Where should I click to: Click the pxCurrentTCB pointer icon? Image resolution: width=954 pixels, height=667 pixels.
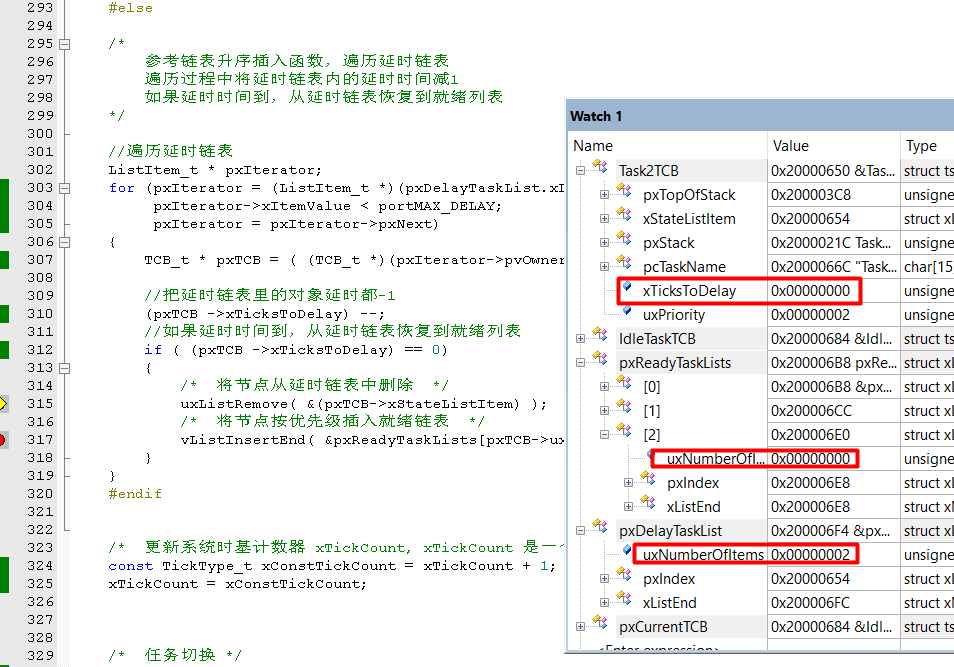click(x=600, y=622)
